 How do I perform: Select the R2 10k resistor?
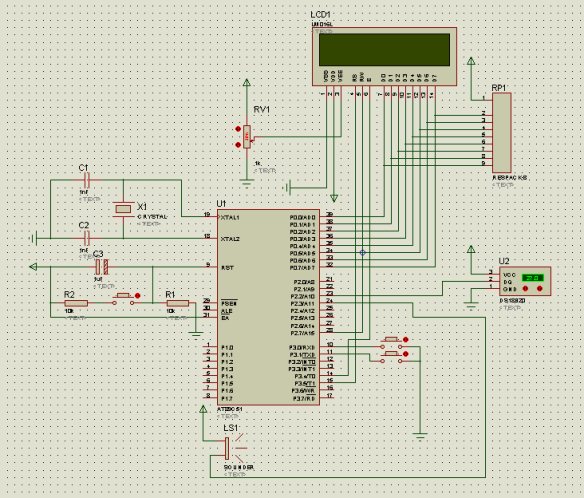[x=76, y=303]
